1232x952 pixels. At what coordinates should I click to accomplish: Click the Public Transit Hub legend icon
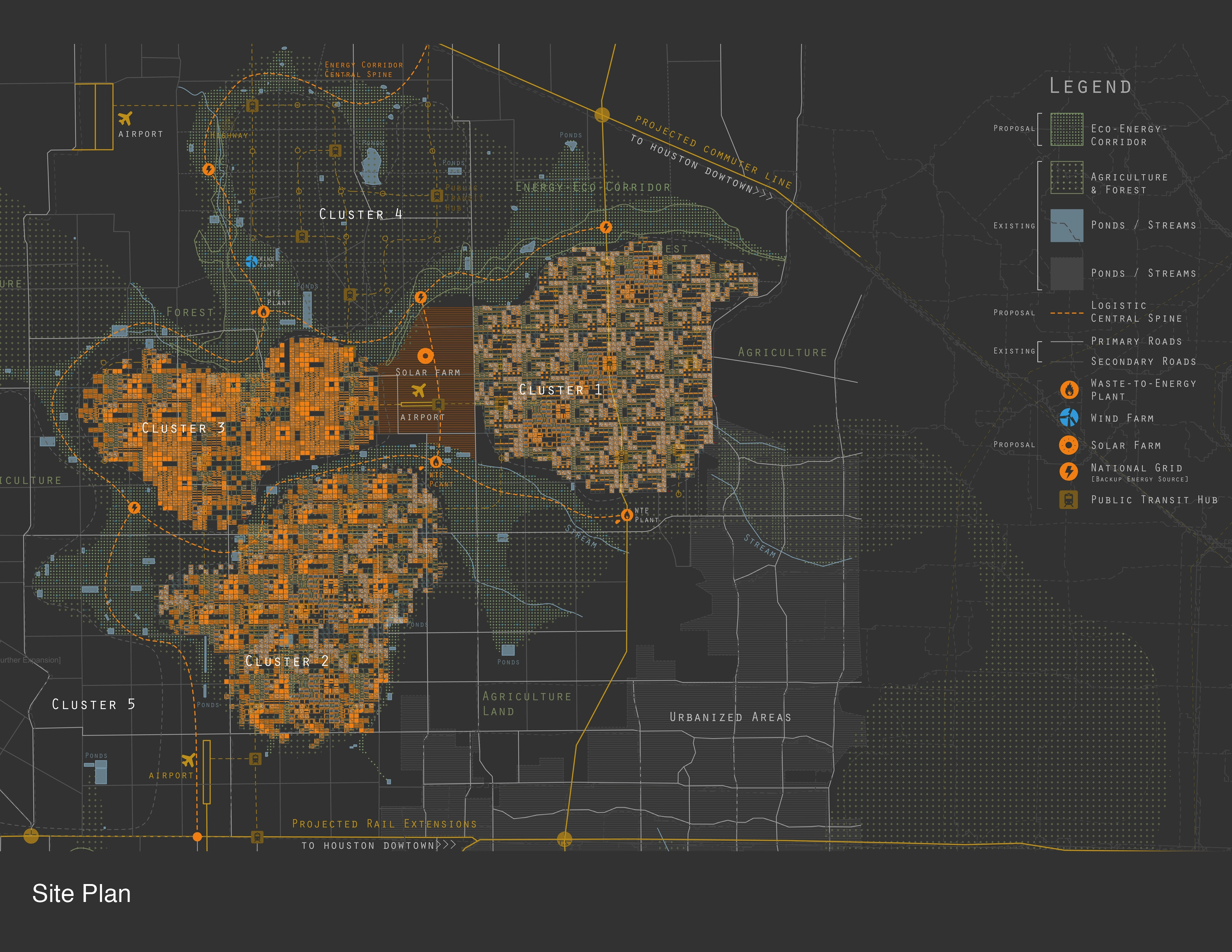[x=1068, y=499]
